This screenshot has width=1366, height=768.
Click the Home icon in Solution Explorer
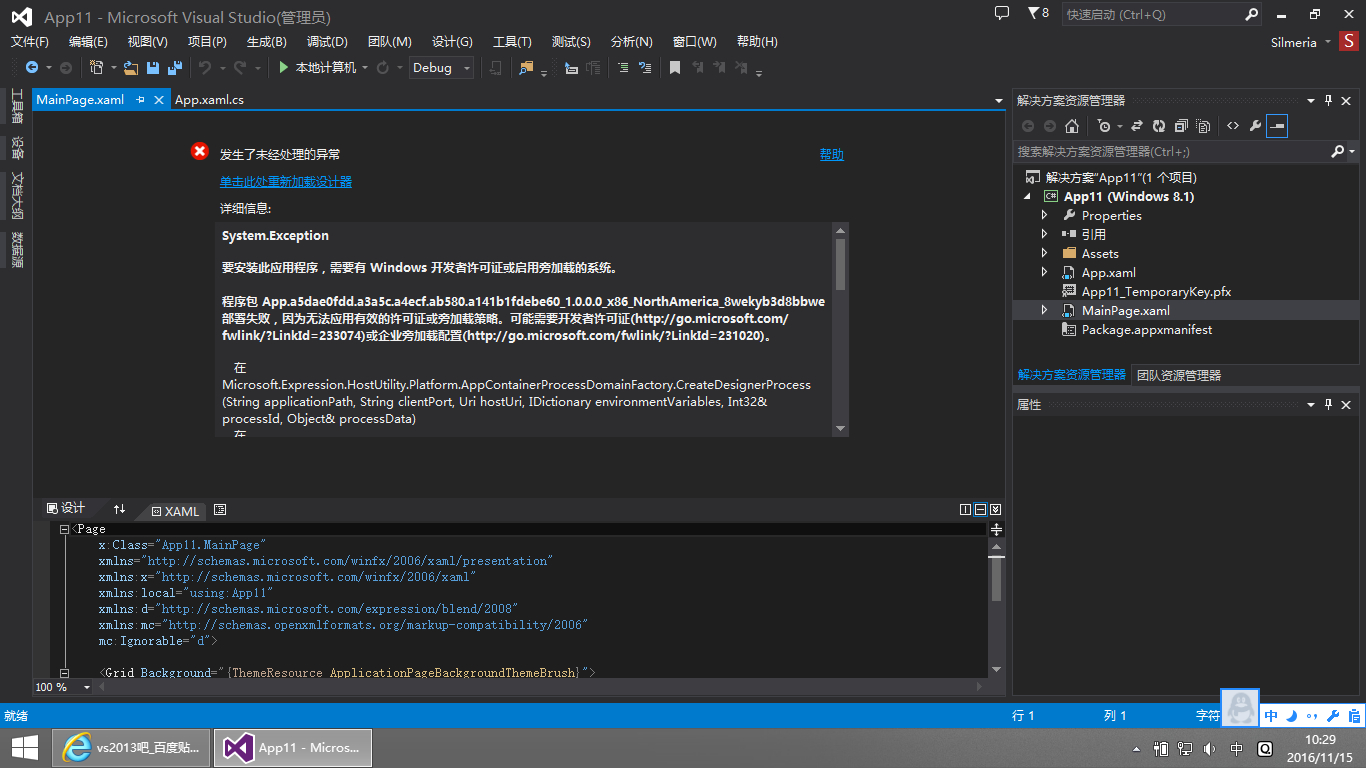(x=1072, y=126)
